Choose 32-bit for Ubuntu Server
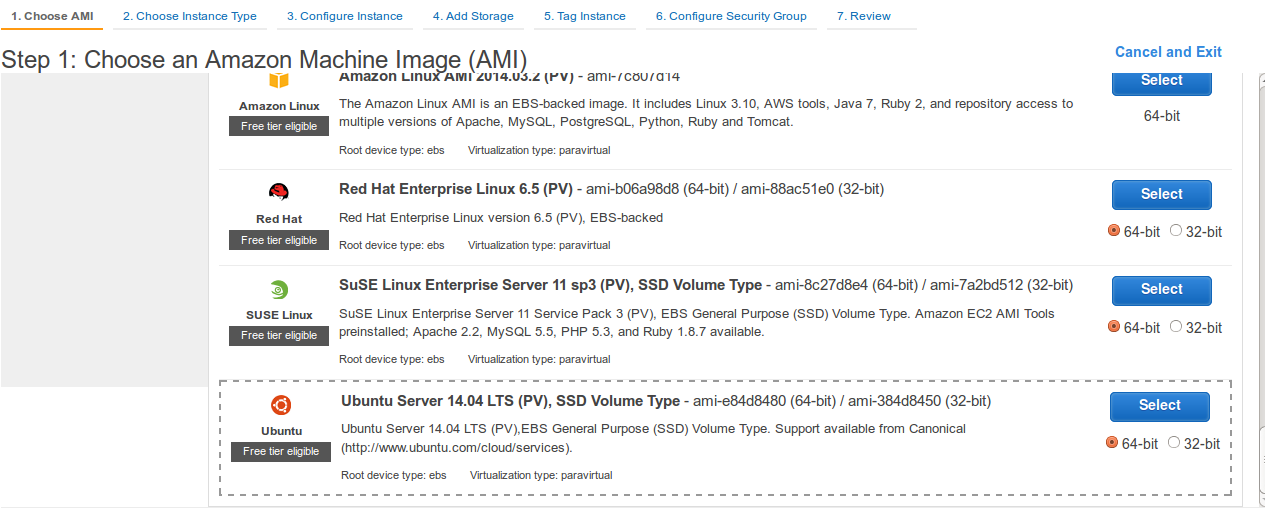The height and width of the screenshot is (513, 1265). tap(1174, 443)
